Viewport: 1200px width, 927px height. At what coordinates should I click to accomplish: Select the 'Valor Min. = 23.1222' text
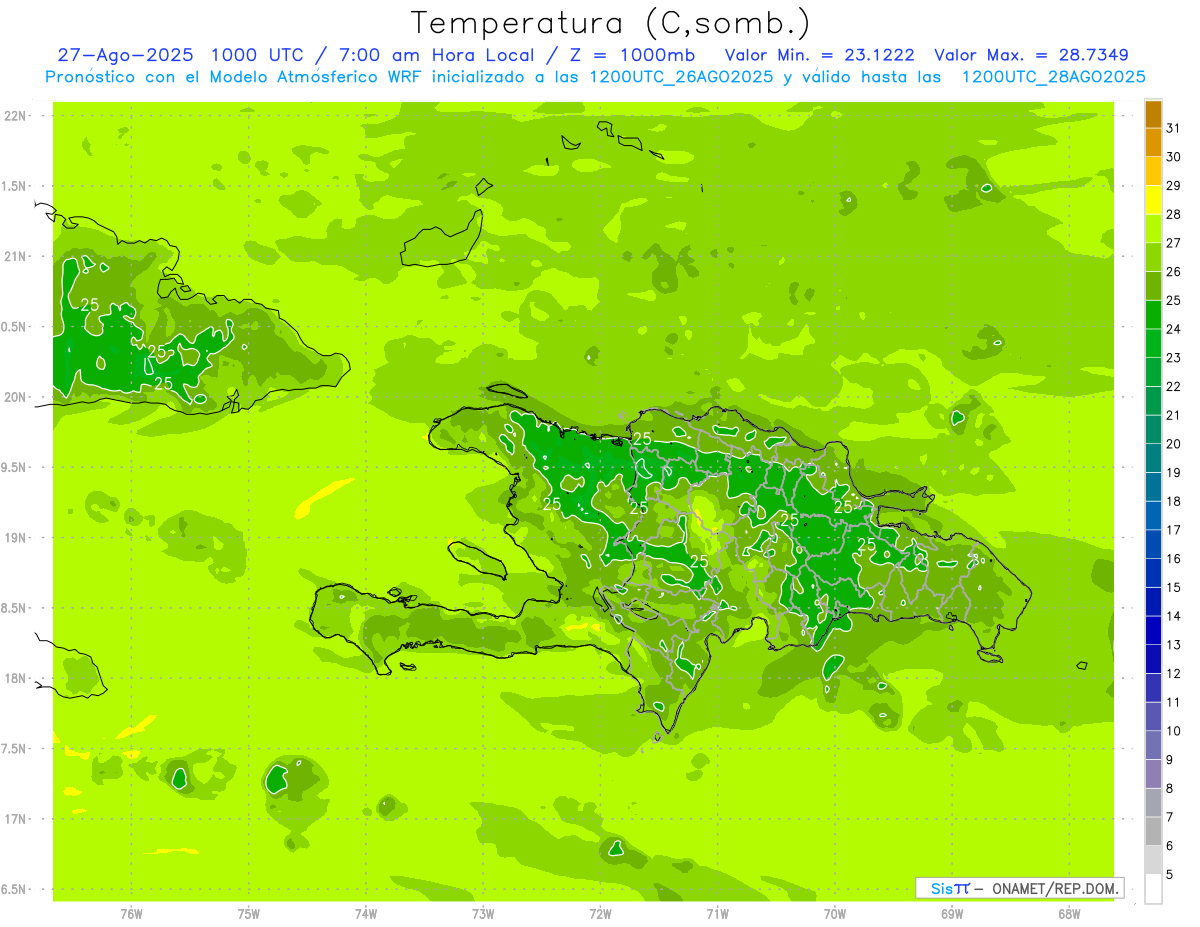[820, 56]
